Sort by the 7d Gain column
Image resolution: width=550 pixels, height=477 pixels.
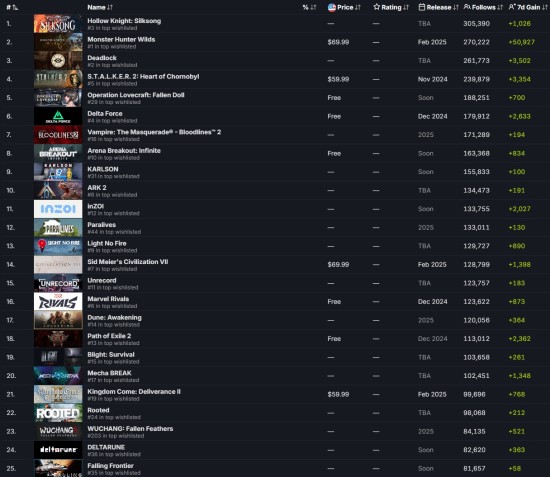tap(528, 7)
